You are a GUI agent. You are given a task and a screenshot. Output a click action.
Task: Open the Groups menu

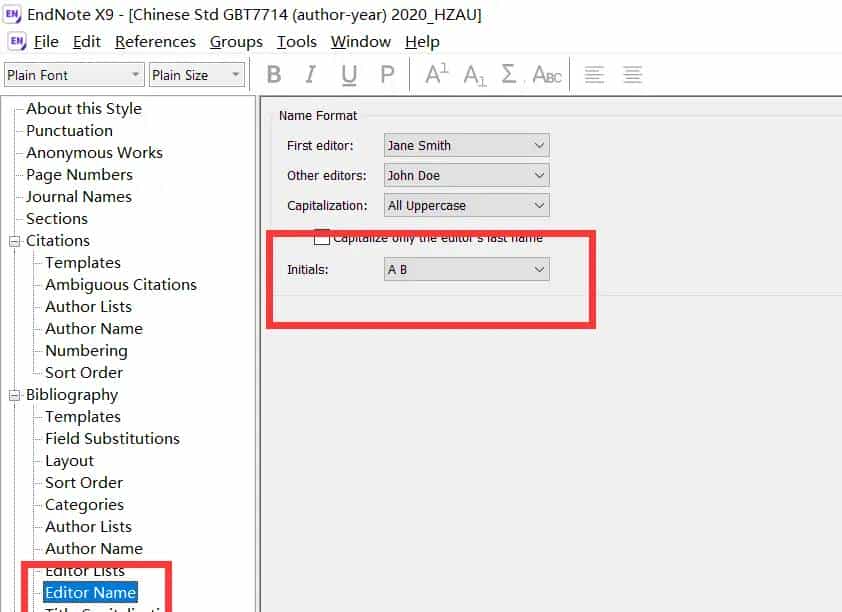tap(236, 41)
